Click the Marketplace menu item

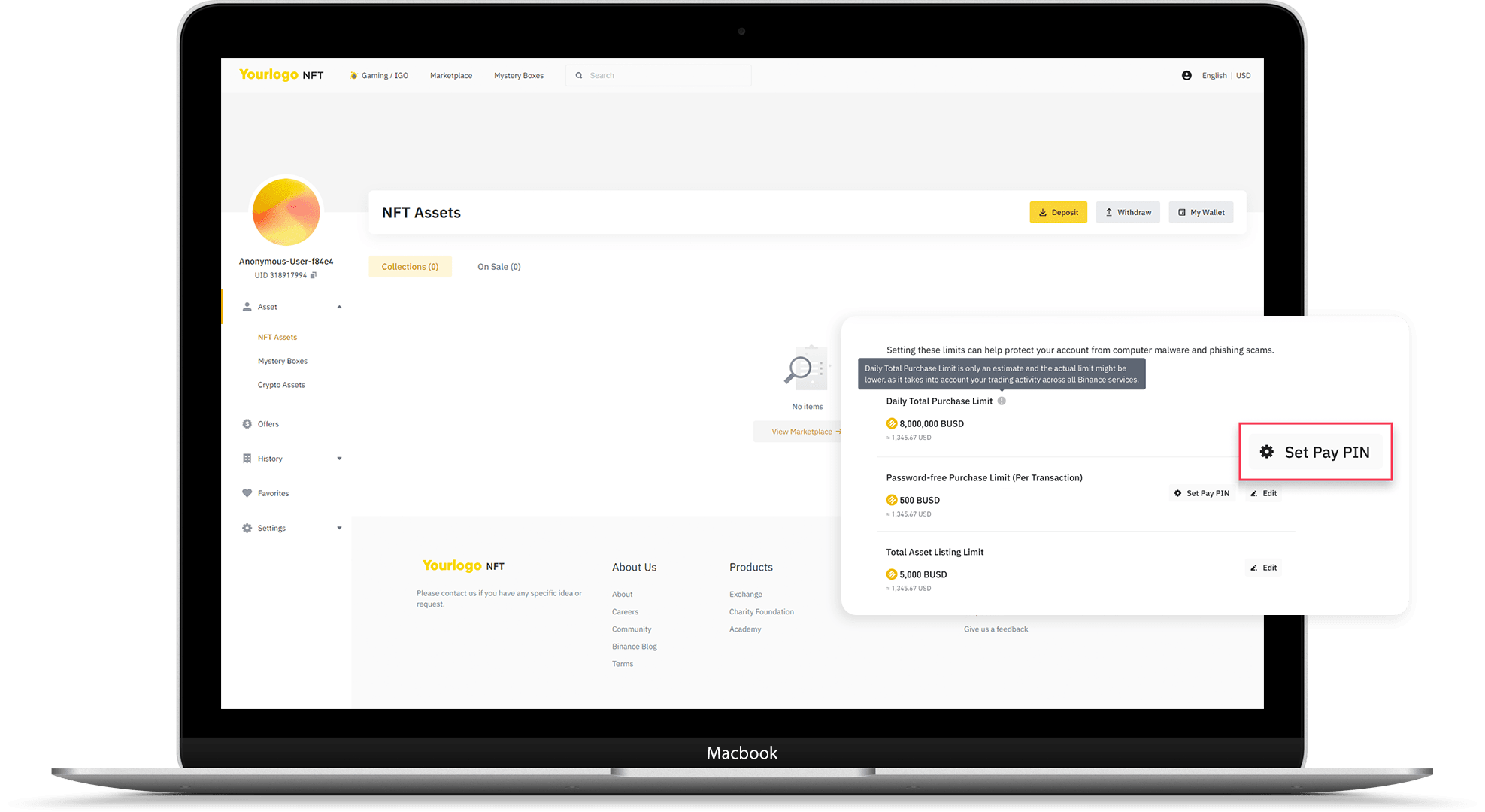tap(449, 76)
